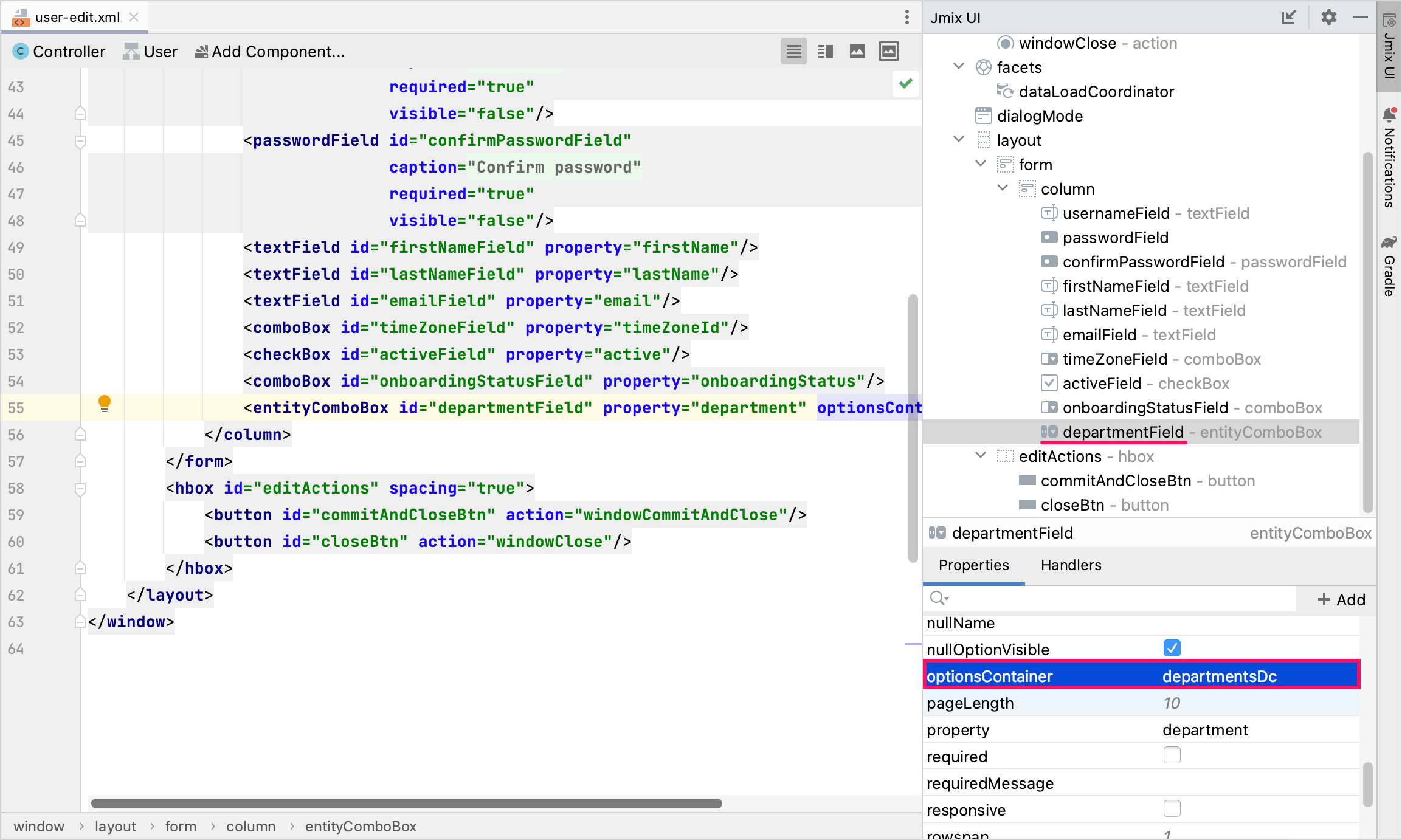Toggle the required property checkbox
This screenshot has width=1402, height=840.
pos(1172,755)
